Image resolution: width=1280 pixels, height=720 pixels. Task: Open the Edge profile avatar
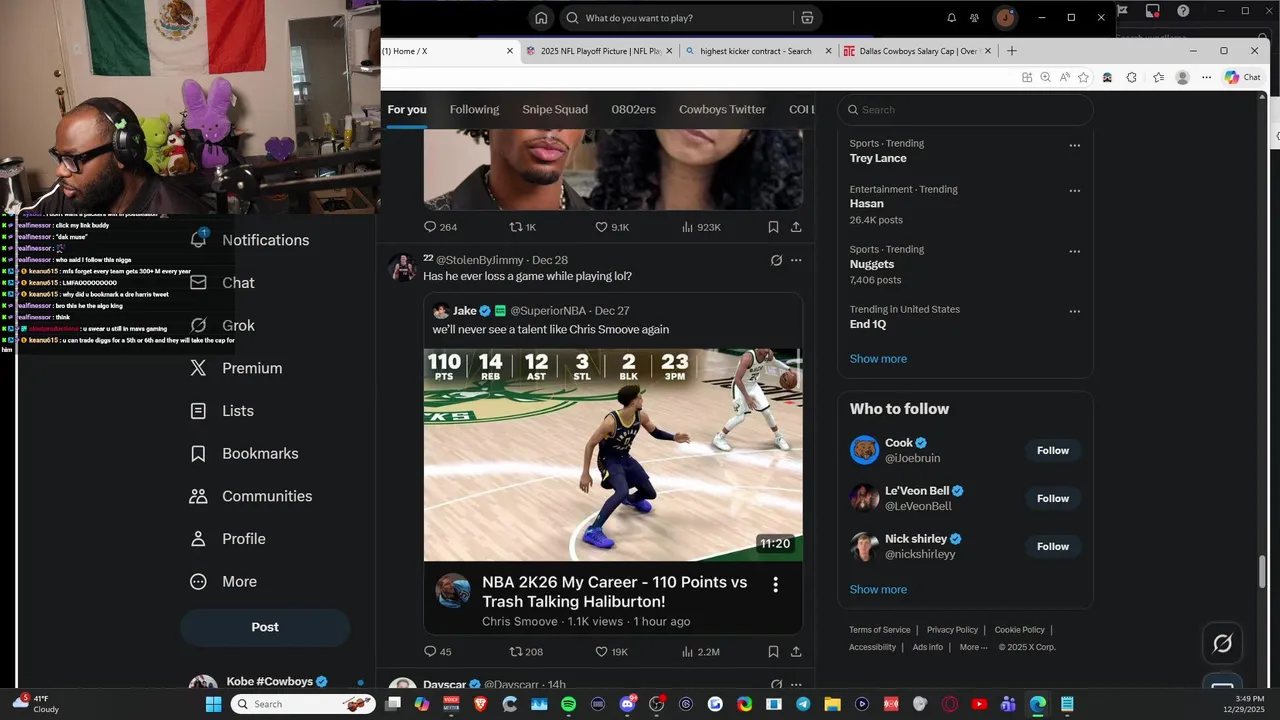click(x=1183, y=77)
